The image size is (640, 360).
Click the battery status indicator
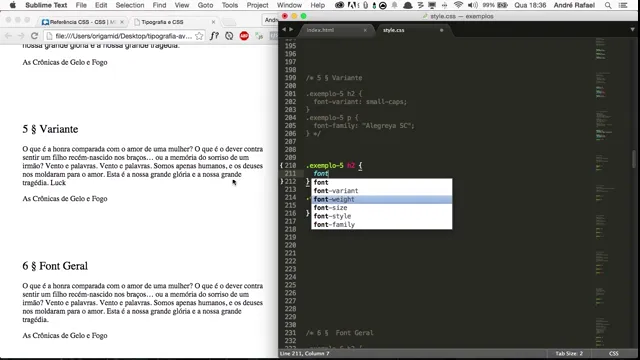point(495,5)
